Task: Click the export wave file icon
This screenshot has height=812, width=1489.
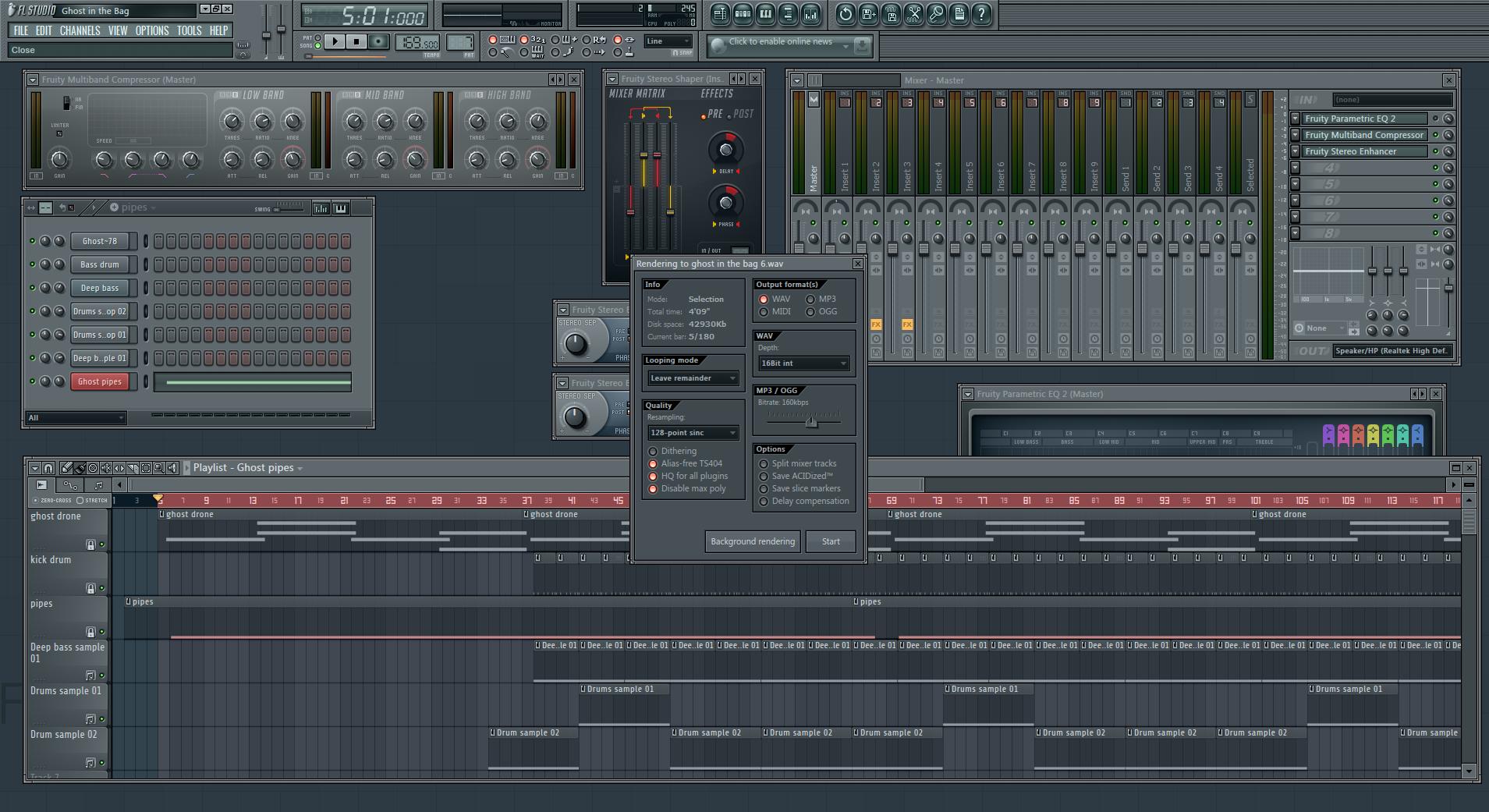Action: click(x=891, y=13)
